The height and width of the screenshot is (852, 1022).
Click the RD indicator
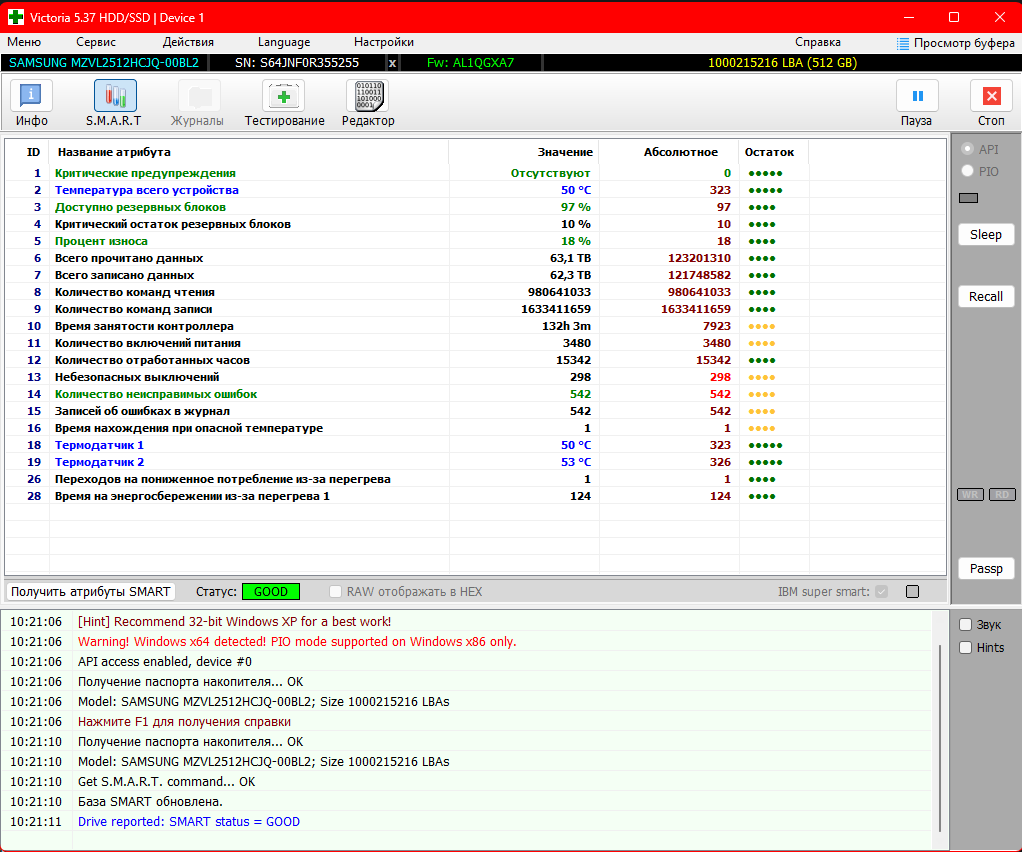click(1002, 494)
